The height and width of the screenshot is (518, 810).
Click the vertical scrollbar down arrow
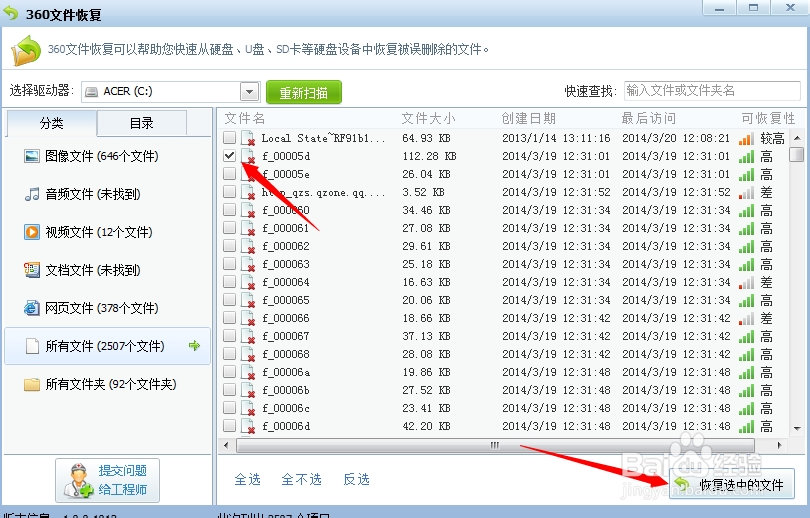point(797,428)
